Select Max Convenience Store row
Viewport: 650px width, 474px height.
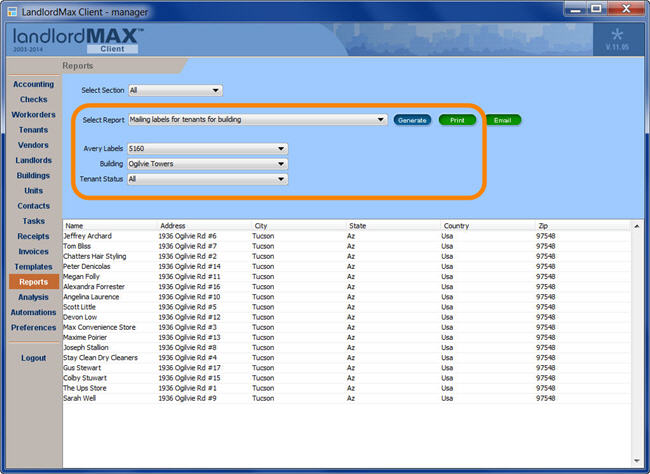pyautogui.click(x=347, y=327)
